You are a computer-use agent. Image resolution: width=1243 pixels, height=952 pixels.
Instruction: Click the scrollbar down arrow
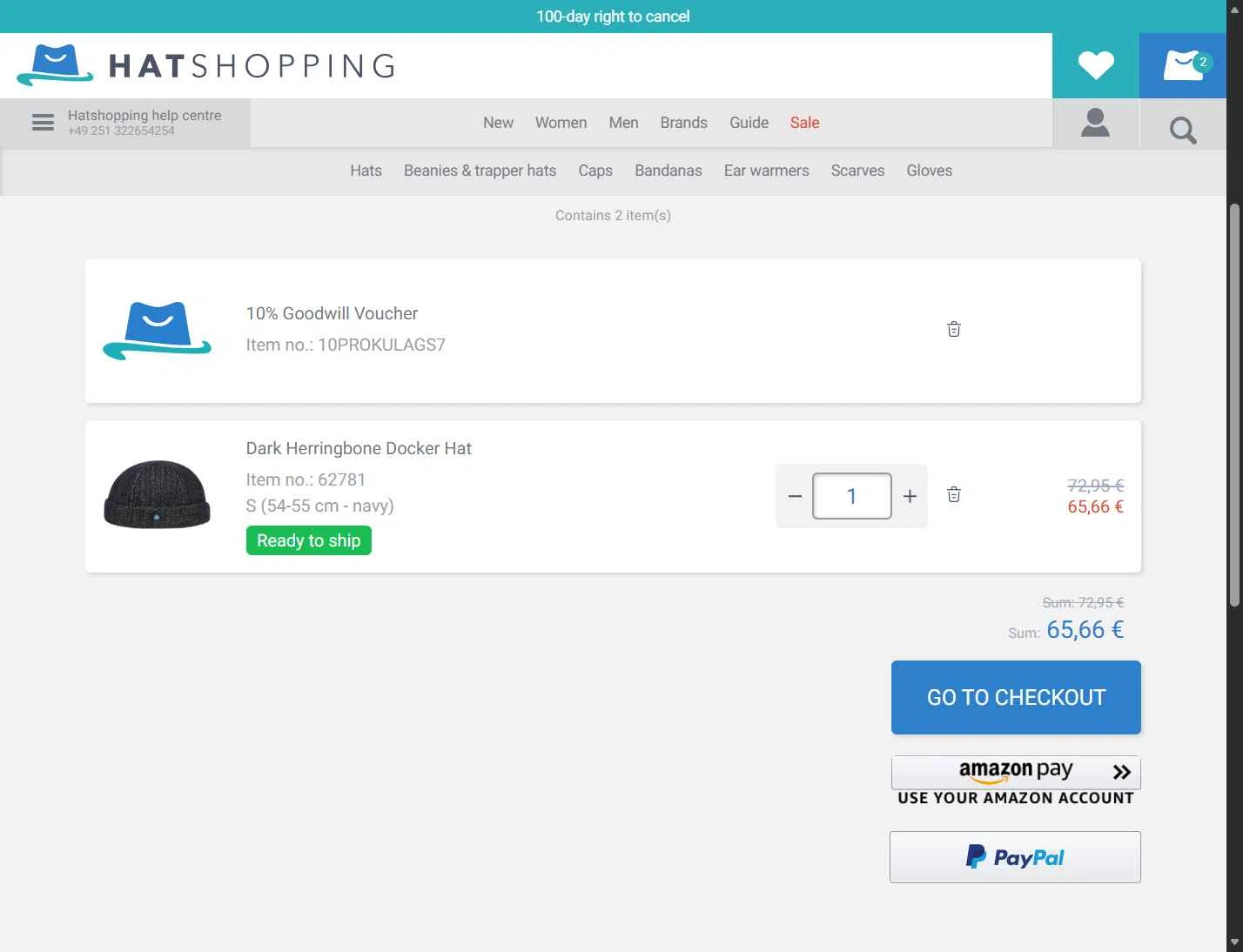[x=1234, y=942]
